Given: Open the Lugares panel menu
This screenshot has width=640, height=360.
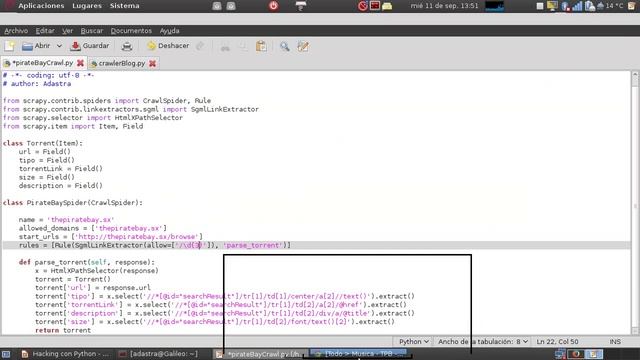Looking at the screenshot, I should 87,6.
